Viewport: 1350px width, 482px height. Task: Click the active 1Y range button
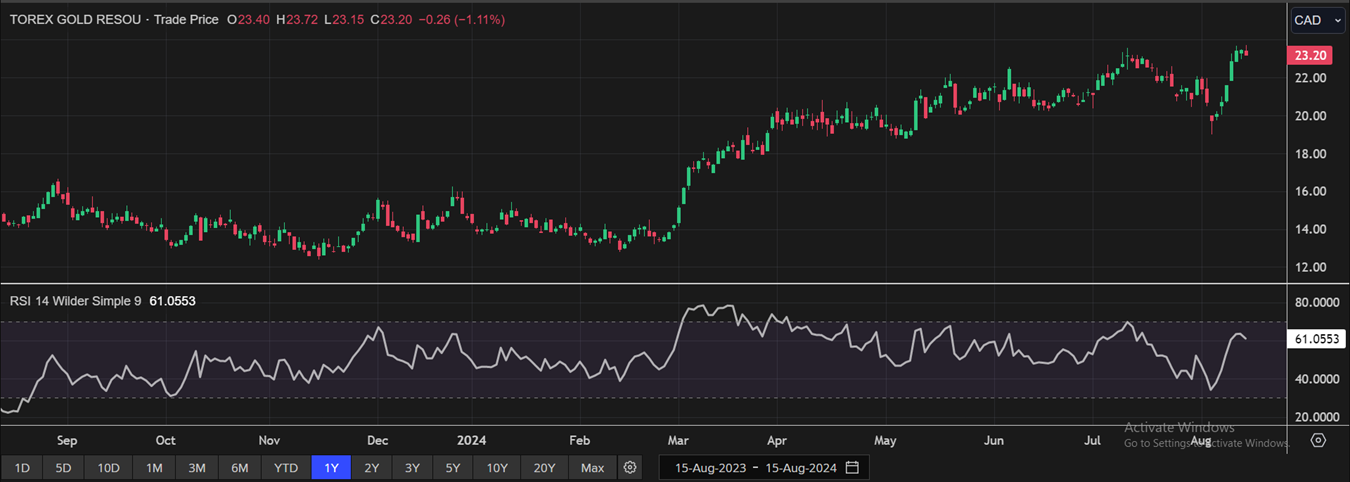(x=331, y=467)
